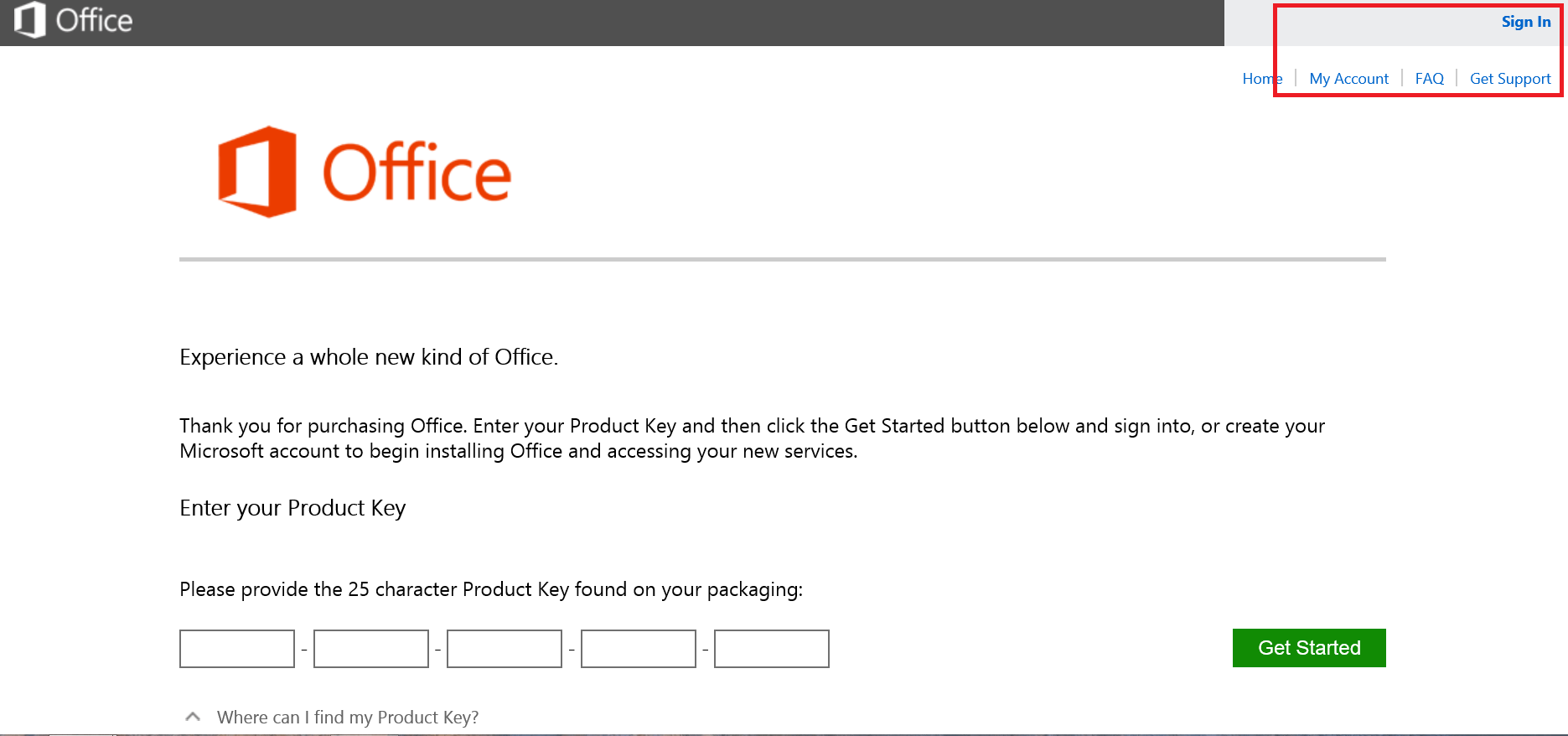The image size is (1568, 736).
Task: Click the Sign In link
Action: tap(1525, 22)
